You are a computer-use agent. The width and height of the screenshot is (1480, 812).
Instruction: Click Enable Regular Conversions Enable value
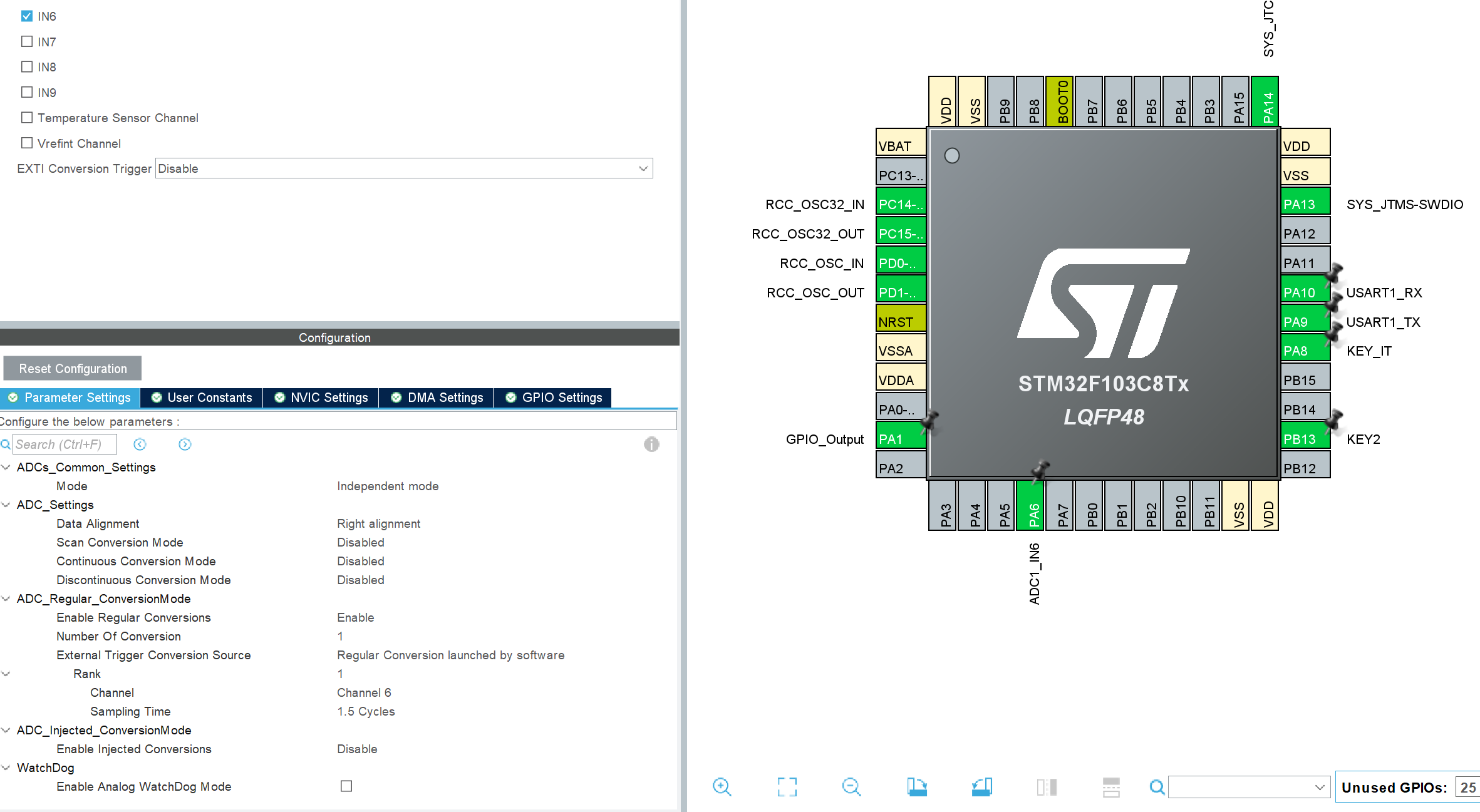(x=355, y=617)
